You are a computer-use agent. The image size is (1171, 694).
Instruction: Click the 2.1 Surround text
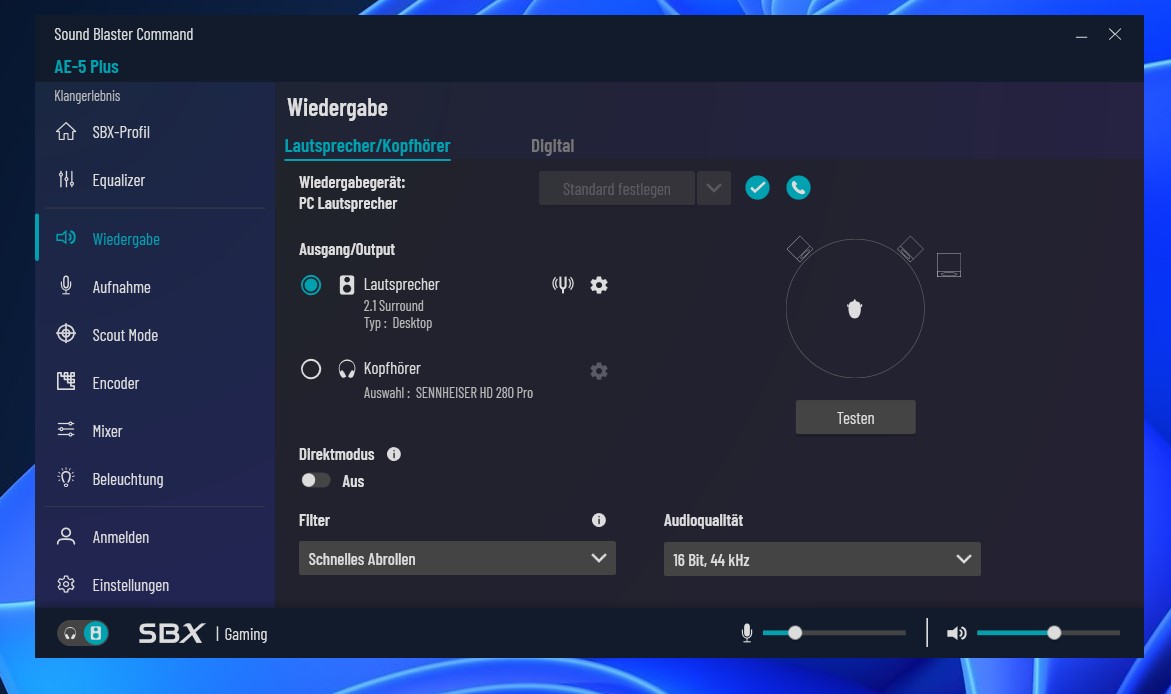point(394,306)
